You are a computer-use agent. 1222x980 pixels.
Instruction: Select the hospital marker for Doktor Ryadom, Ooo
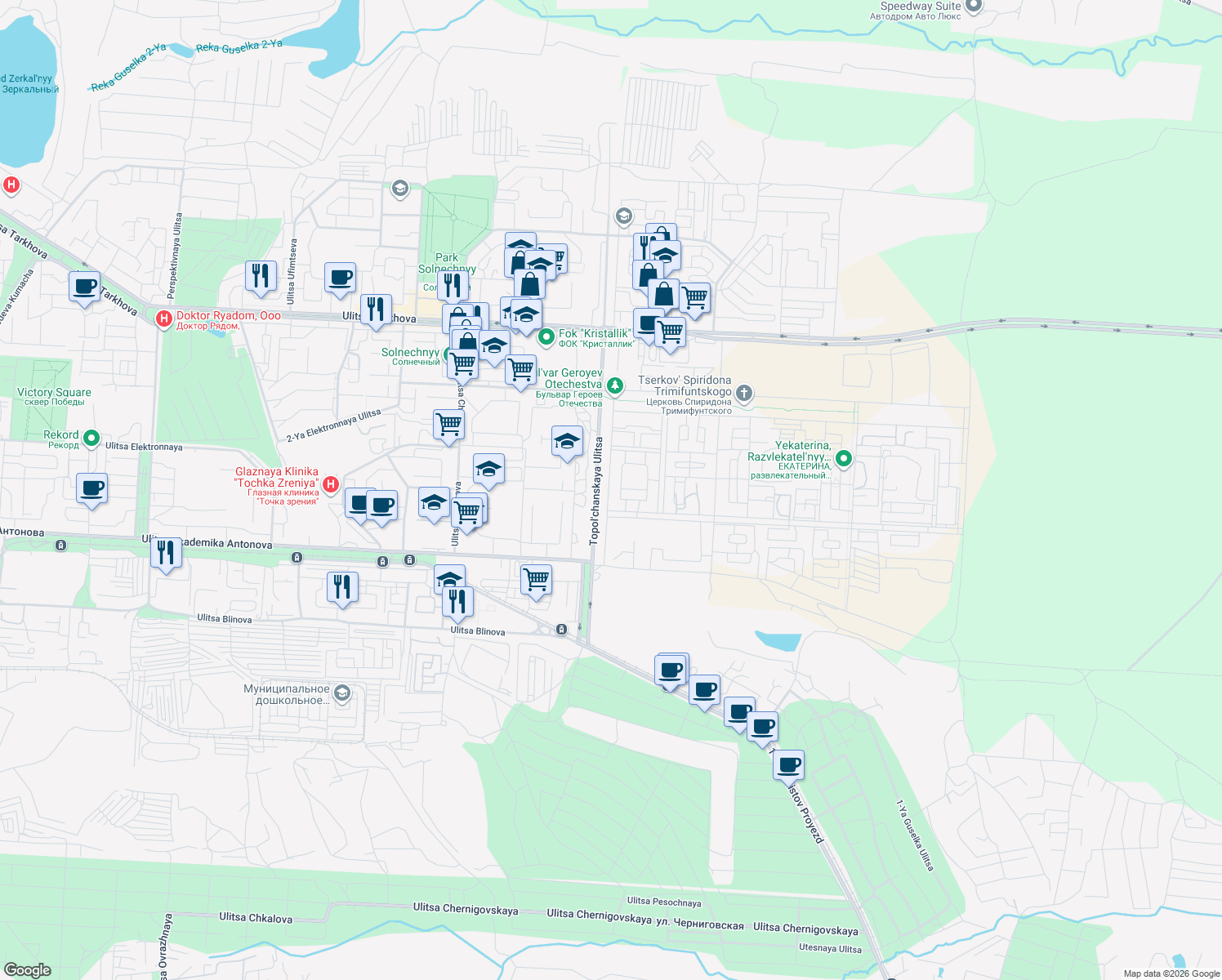coord(163,318)
